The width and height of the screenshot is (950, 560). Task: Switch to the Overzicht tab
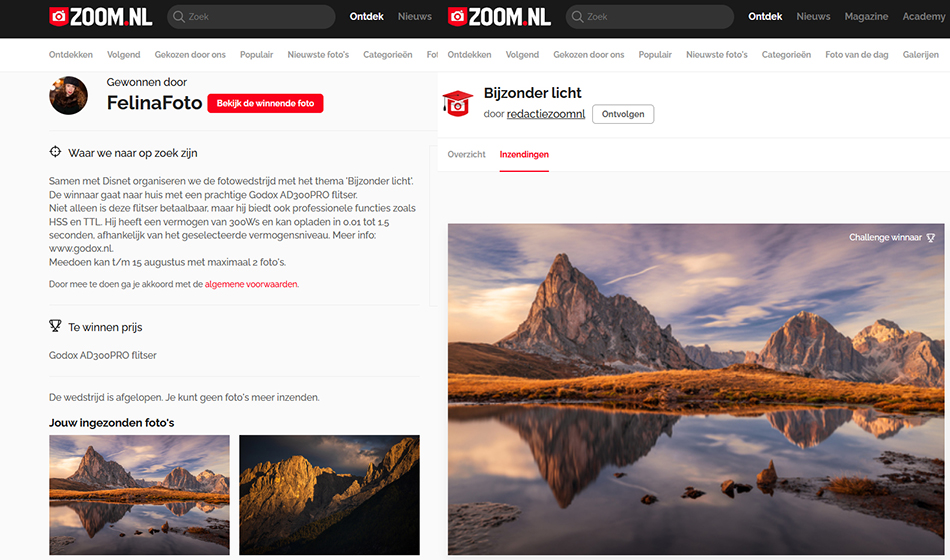point(467,155)
